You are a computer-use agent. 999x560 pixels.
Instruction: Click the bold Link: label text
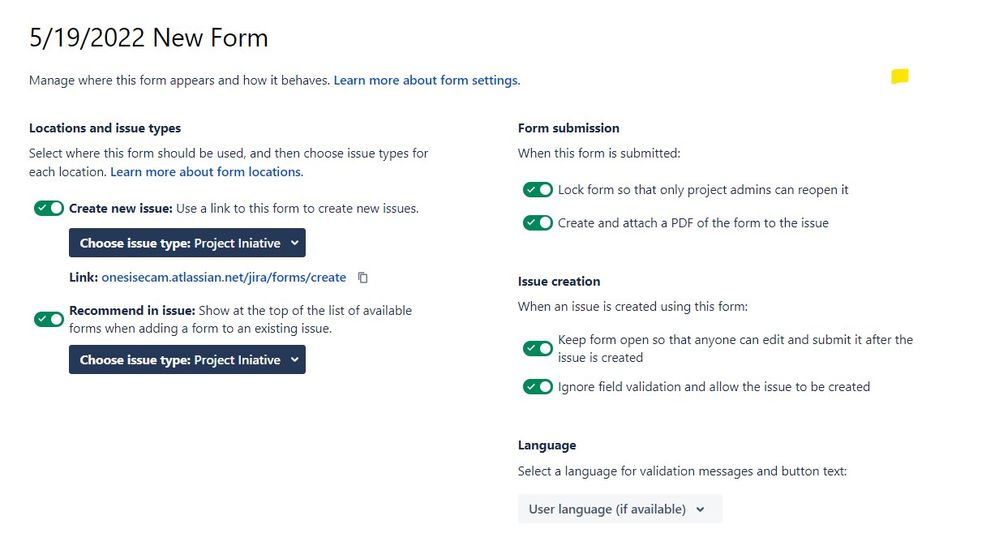83,277
